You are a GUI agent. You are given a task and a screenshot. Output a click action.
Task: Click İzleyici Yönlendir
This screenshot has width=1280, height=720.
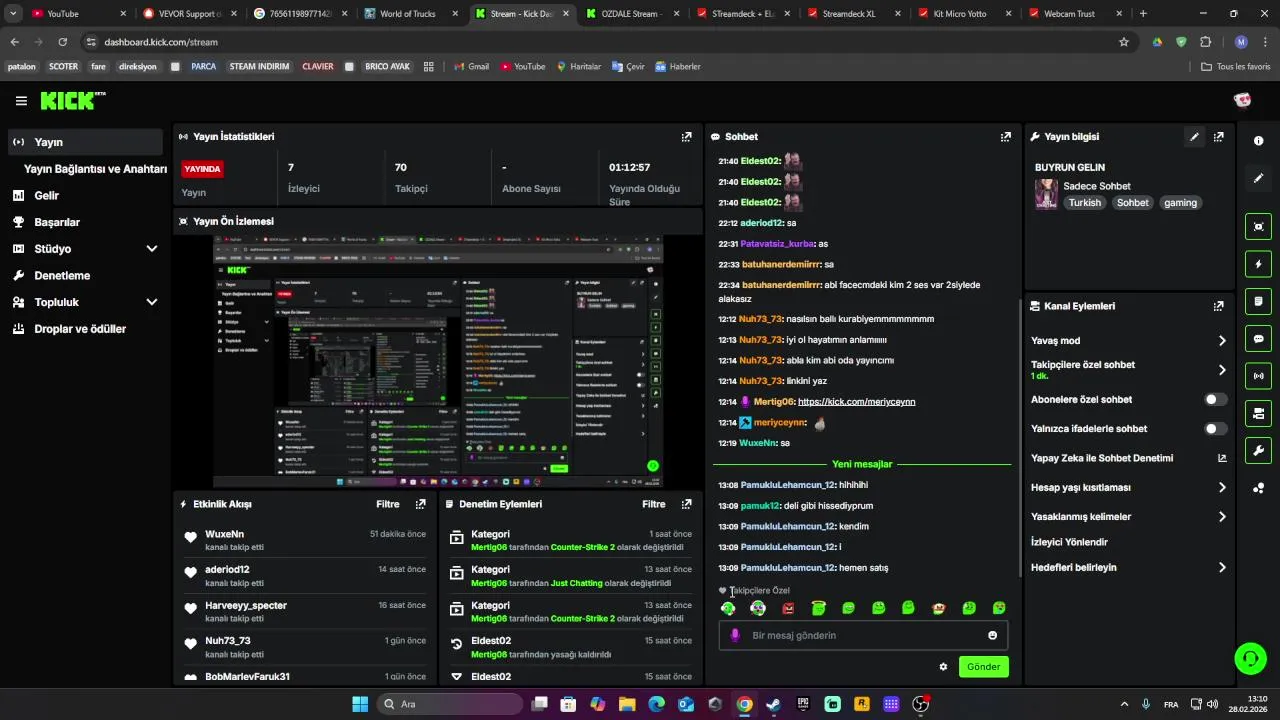coord(1069,542)
